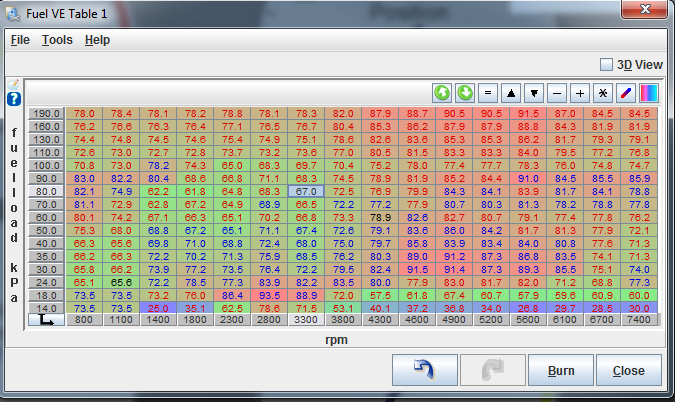Click the equals set-value icon
Viewport: 675px width, 402px height.
[489, 93]
